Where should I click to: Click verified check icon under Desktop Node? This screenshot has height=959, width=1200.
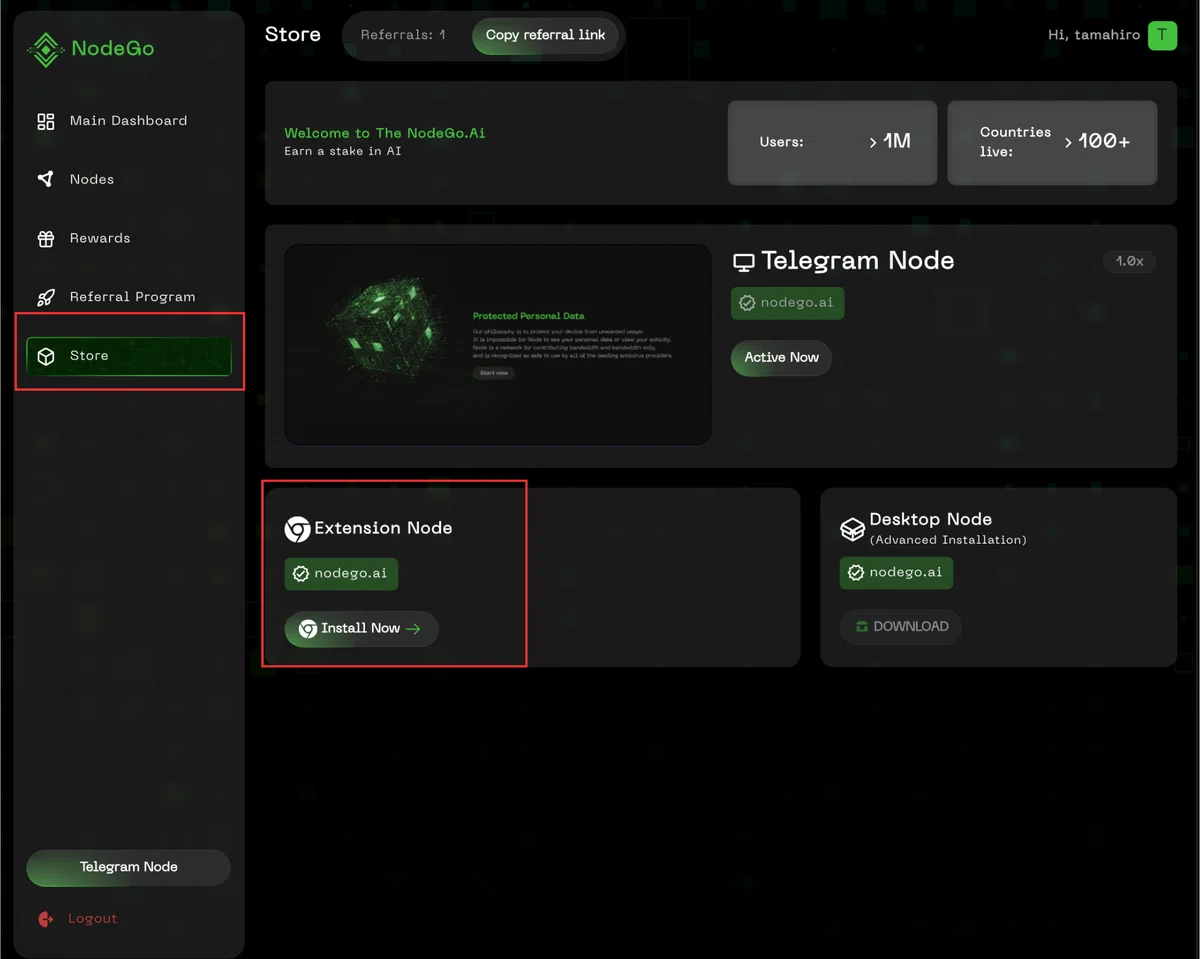pos(856,573)
